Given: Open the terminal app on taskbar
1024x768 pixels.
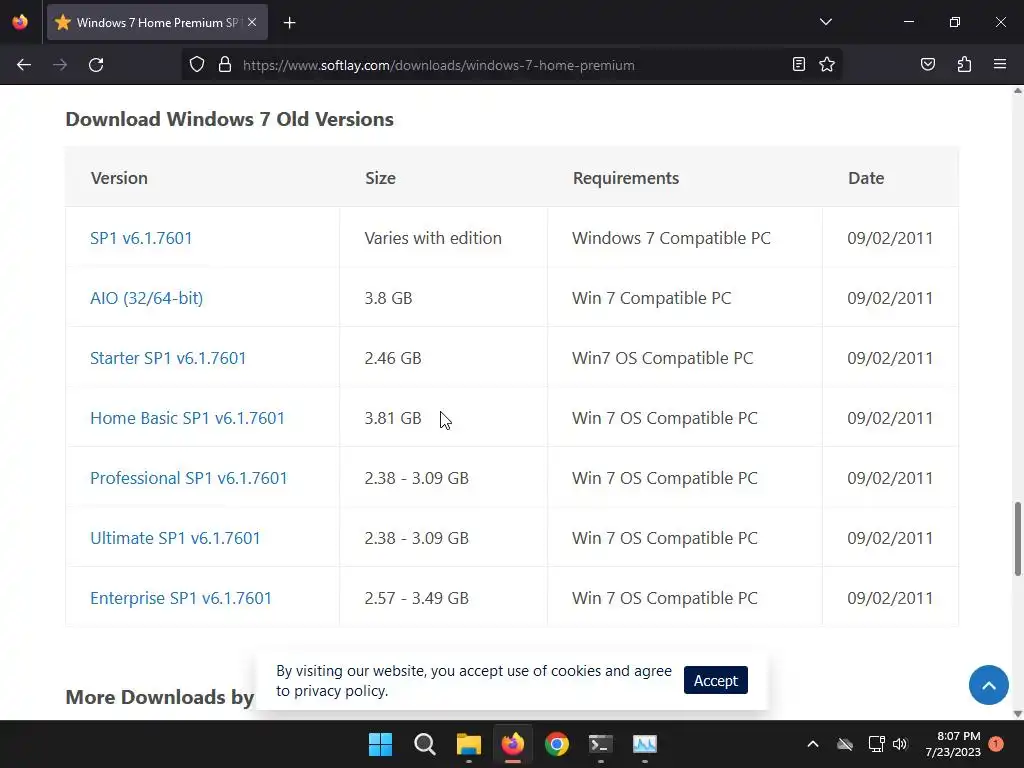Looking at the screenshot, I should pos(601,744).
